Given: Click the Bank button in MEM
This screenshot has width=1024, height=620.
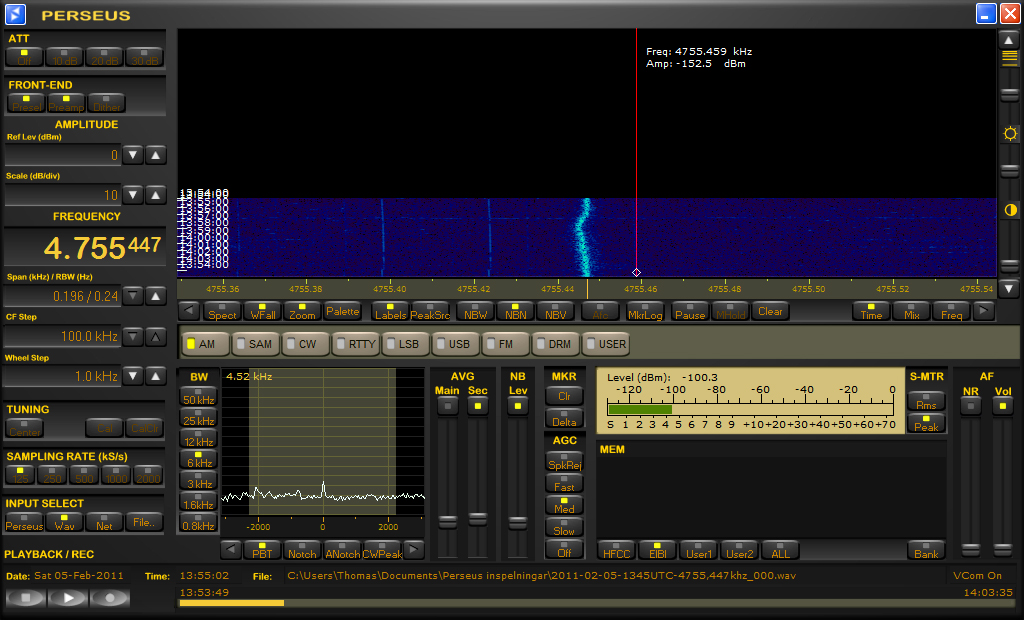Looking at the screenshot, I should (926, 550).
